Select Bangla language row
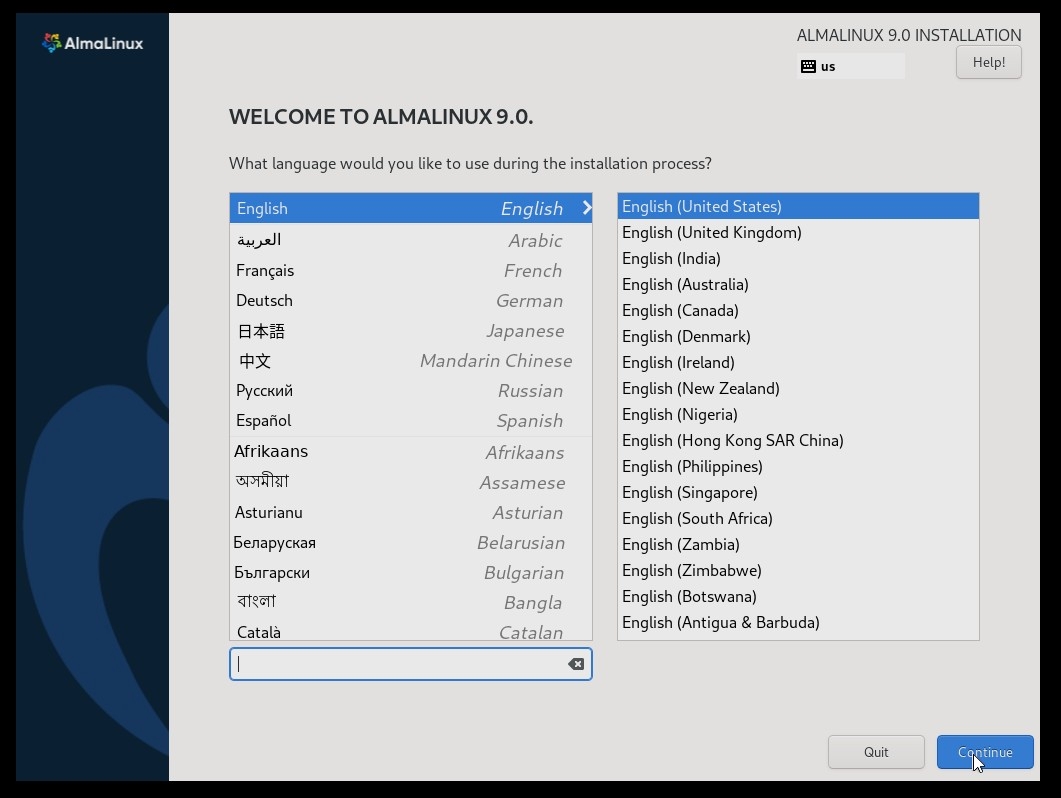The width and height of the screenshot is (1061, 798). point(411,602)
